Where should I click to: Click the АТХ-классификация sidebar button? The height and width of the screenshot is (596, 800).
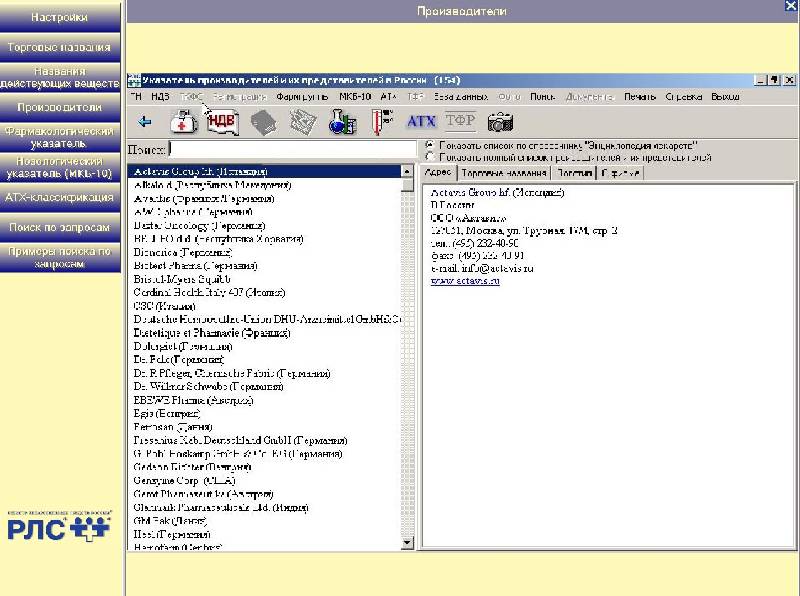pos(60,197)
